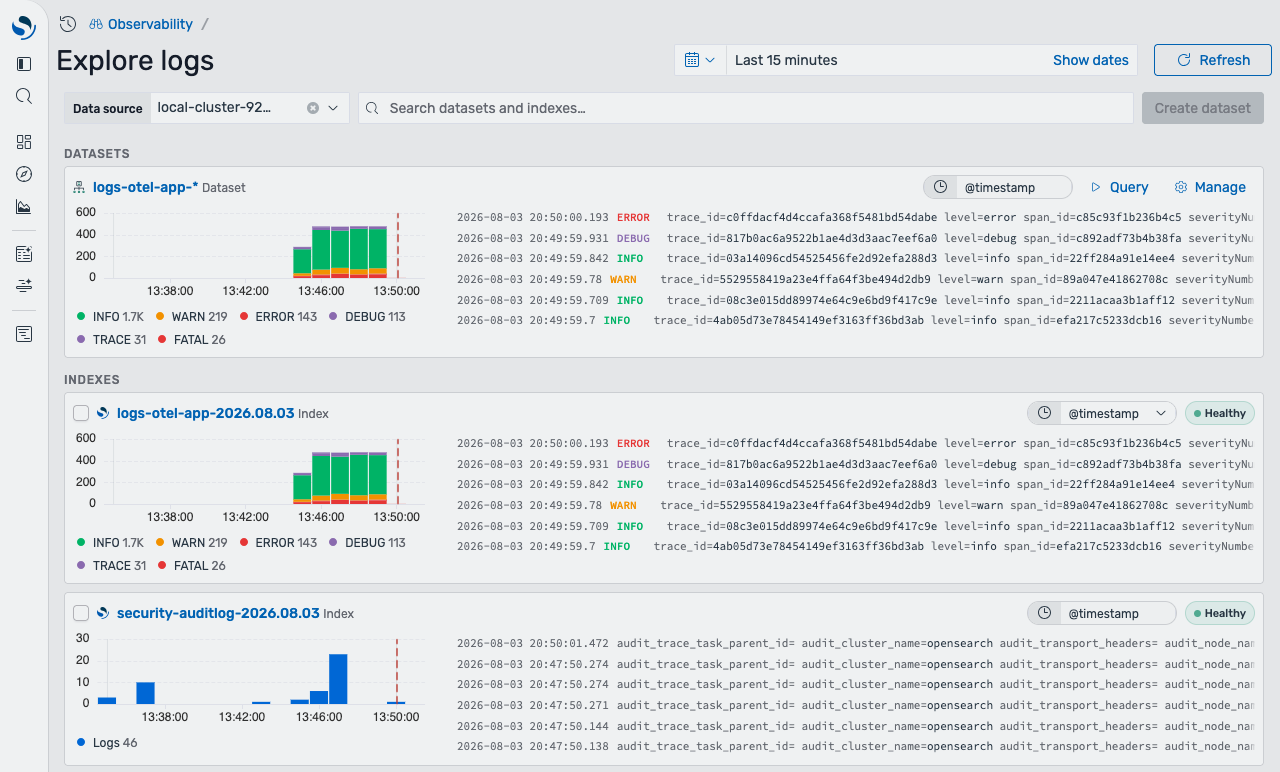Screen dimensions: 1280x772
Task: Open the calendar quick-select dropdown
Action: tap(700, 60)
